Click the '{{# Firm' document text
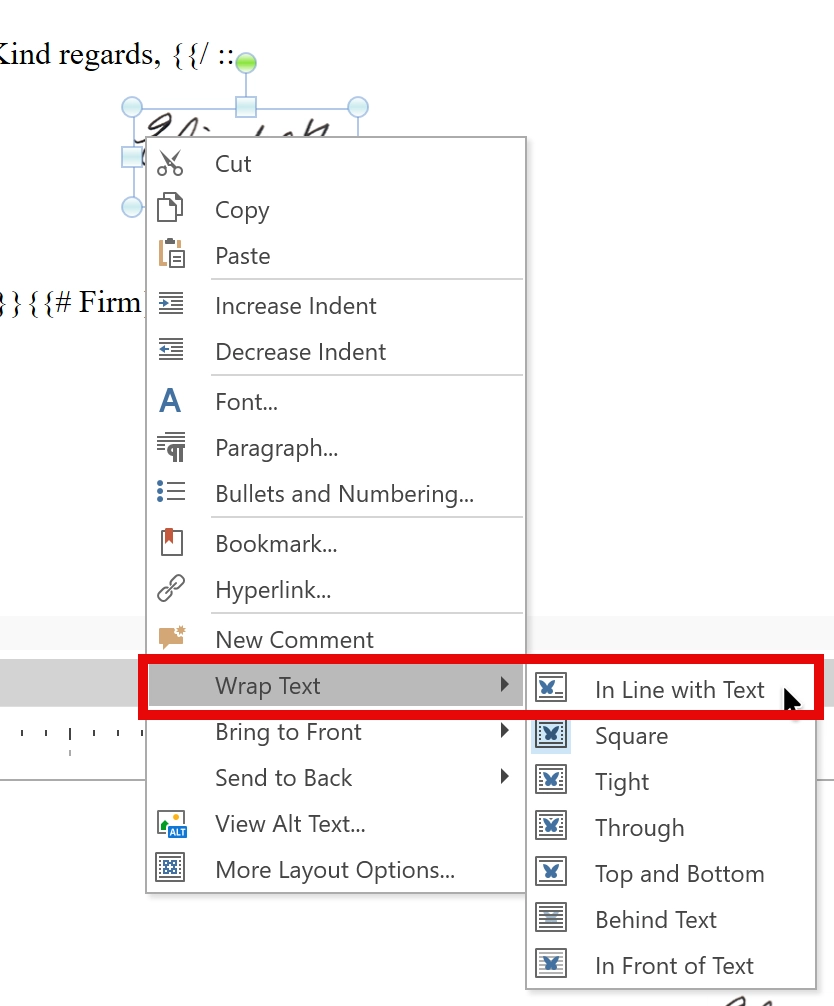The height and width of the screenshot is (1006, 834). point(85,302)
